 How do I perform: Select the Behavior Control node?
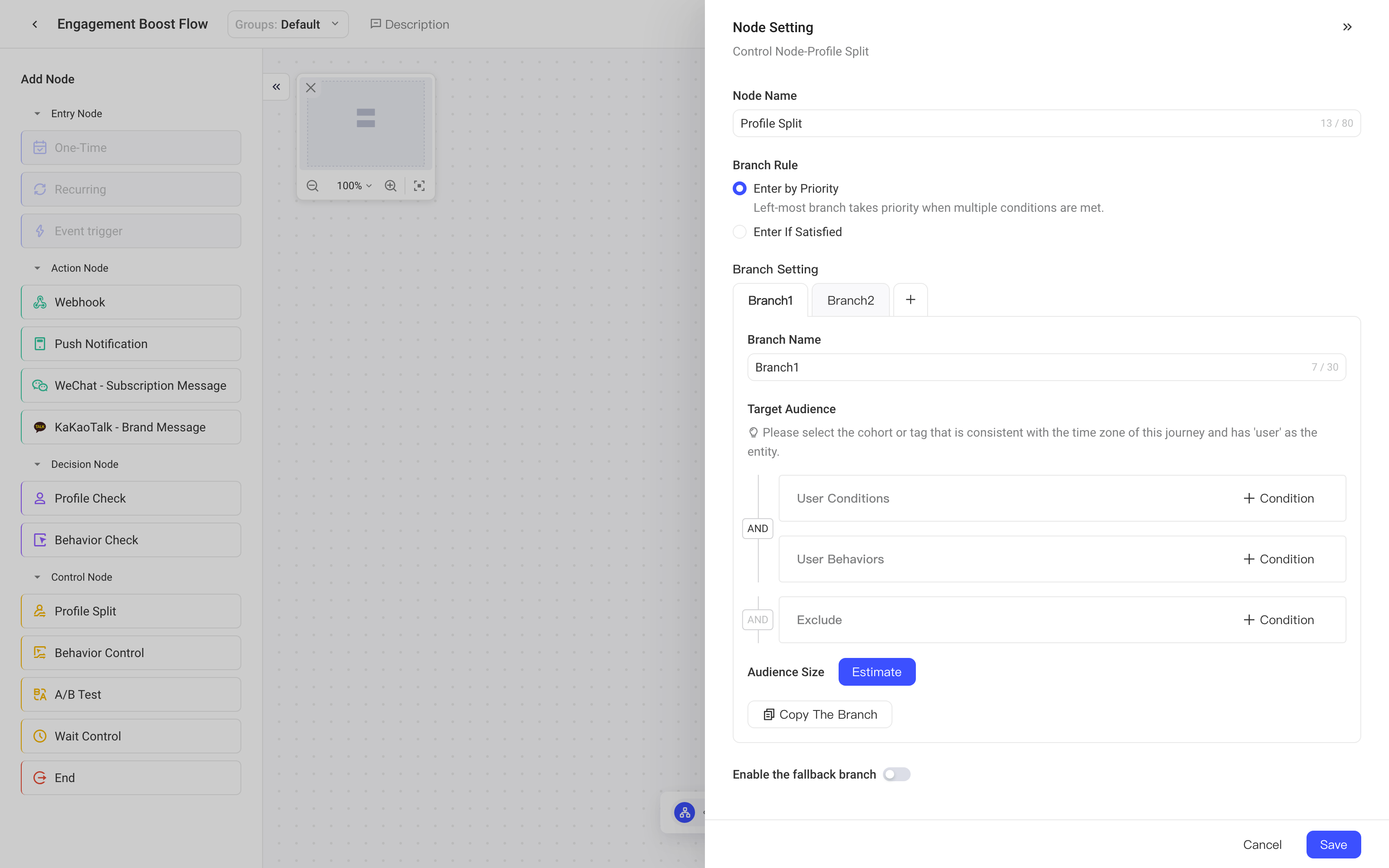(131, 653)
